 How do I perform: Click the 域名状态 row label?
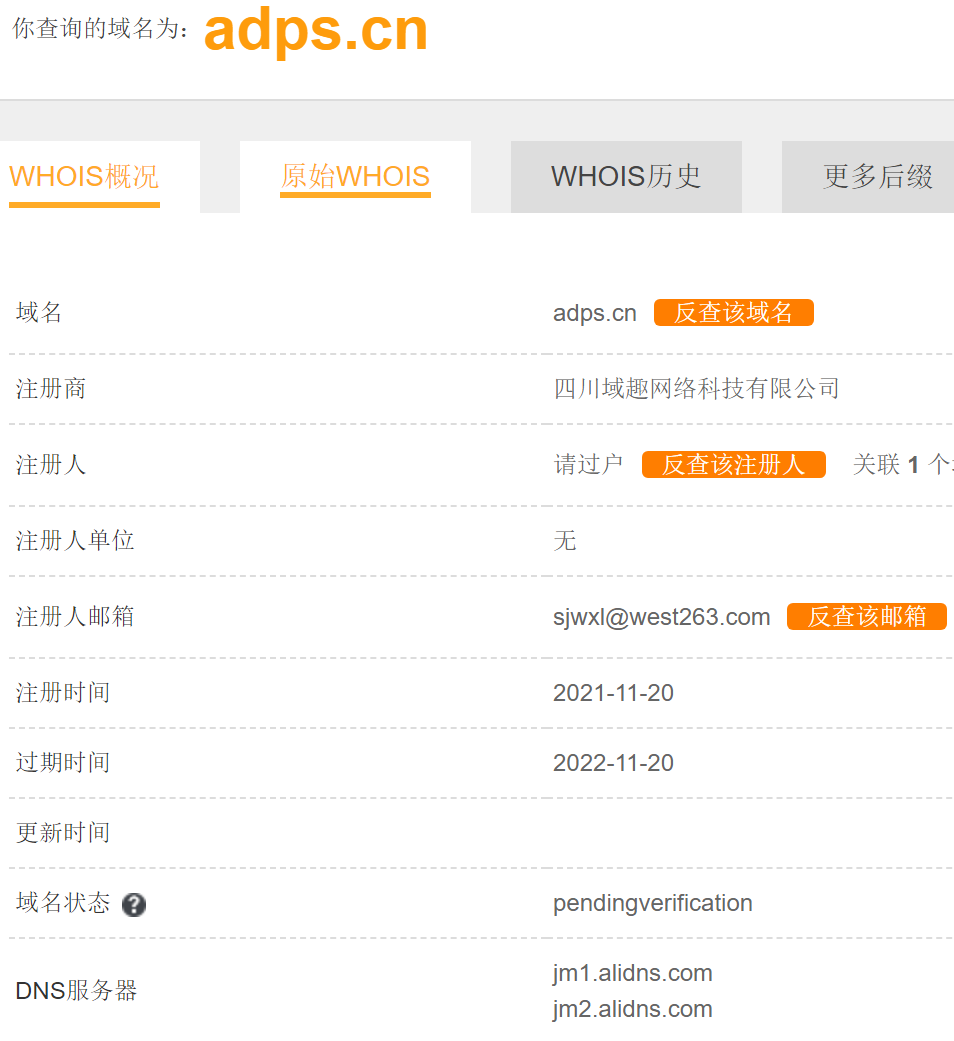coord(63,903)
